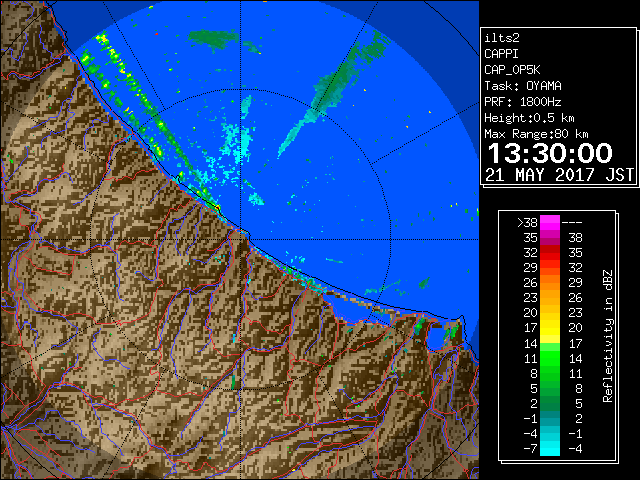Screen dimensions: 640x480
Task: Click the 'ilts2' label in info box
Action: [x=502, y=38]
